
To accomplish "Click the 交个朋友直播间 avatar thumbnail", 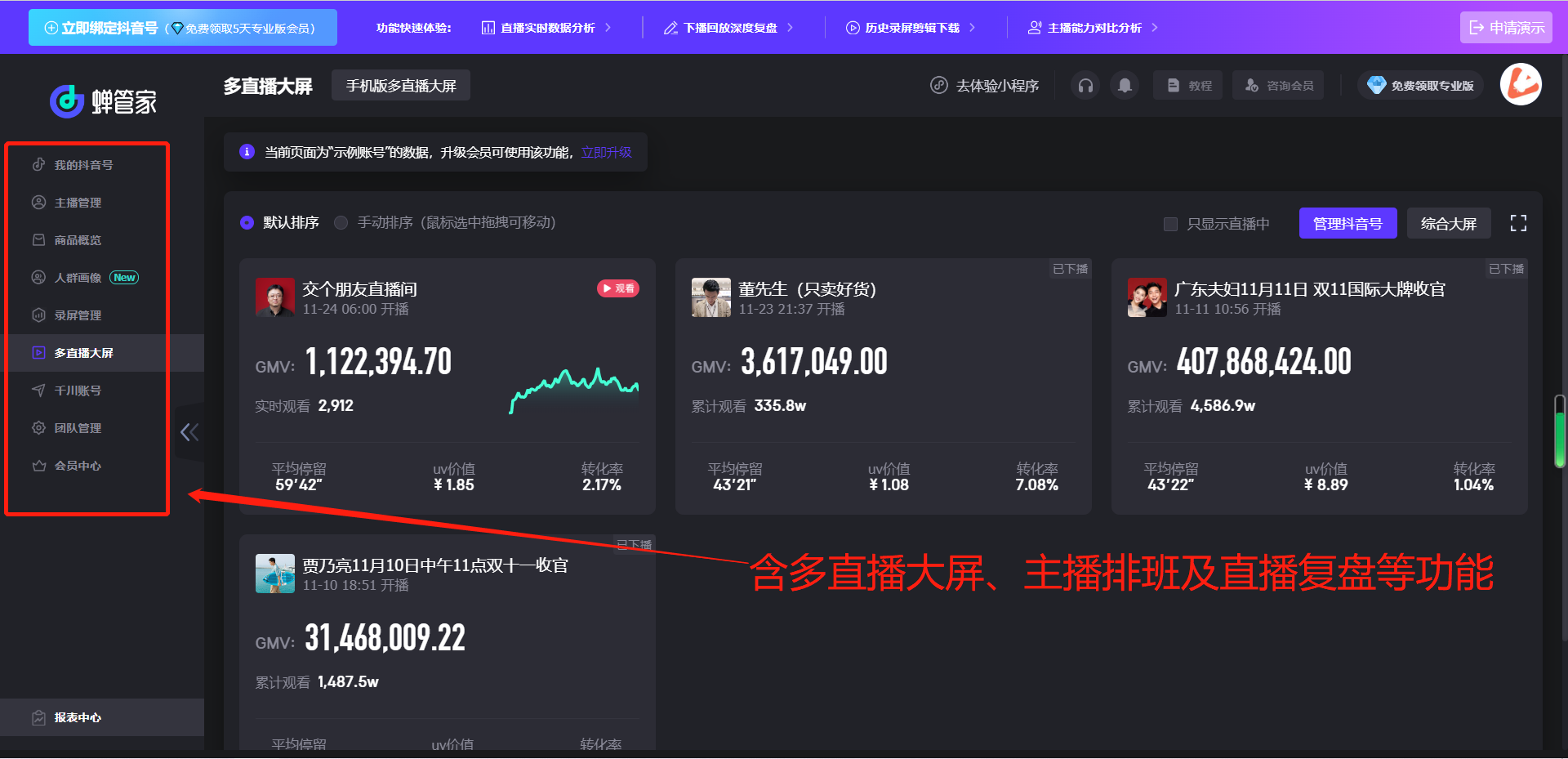I will point(275,297).
